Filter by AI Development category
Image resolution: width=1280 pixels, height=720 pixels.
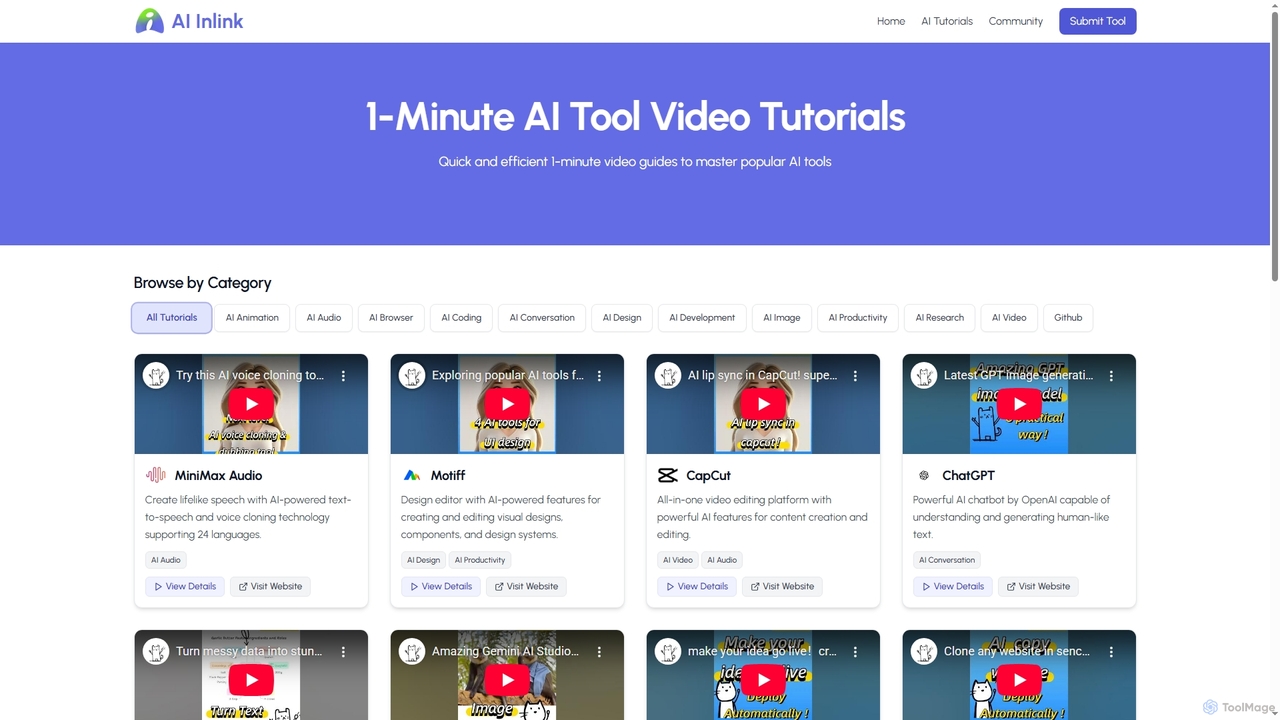click(702, 318)
